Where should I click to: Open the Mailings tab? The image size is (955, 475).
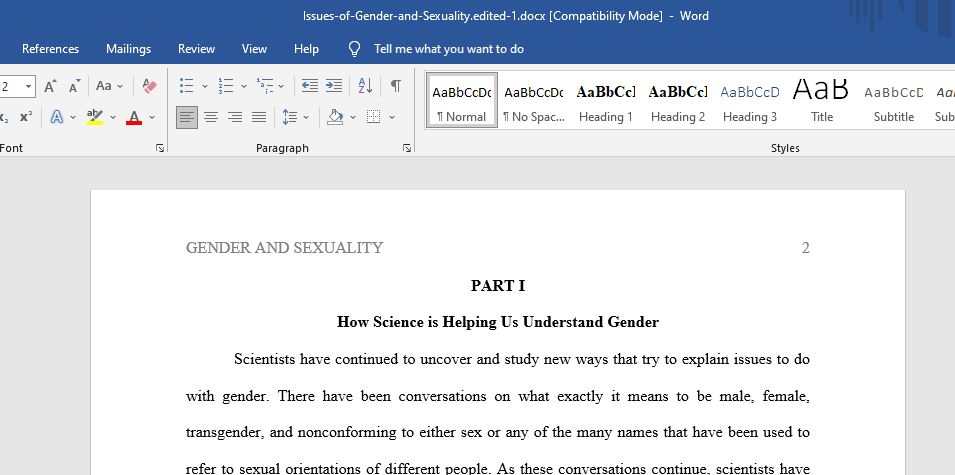[129, 49]
